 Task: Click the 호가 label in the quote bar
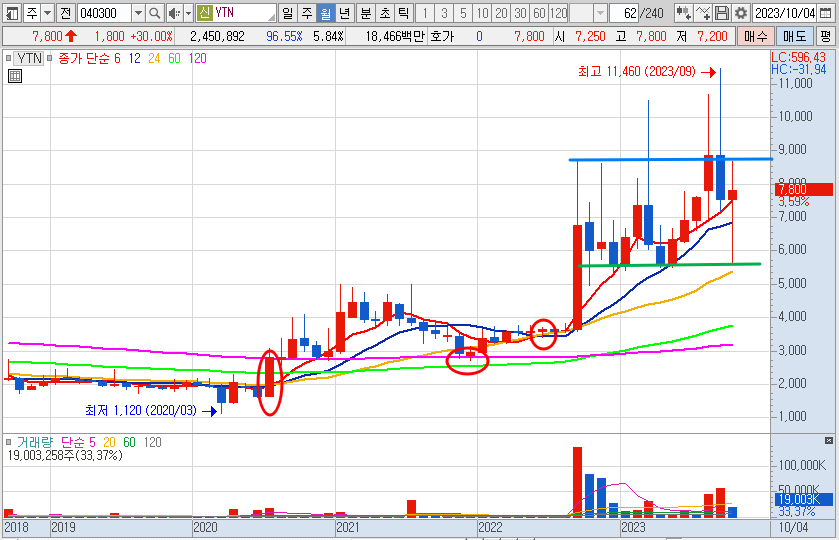(x=442, y=36)
